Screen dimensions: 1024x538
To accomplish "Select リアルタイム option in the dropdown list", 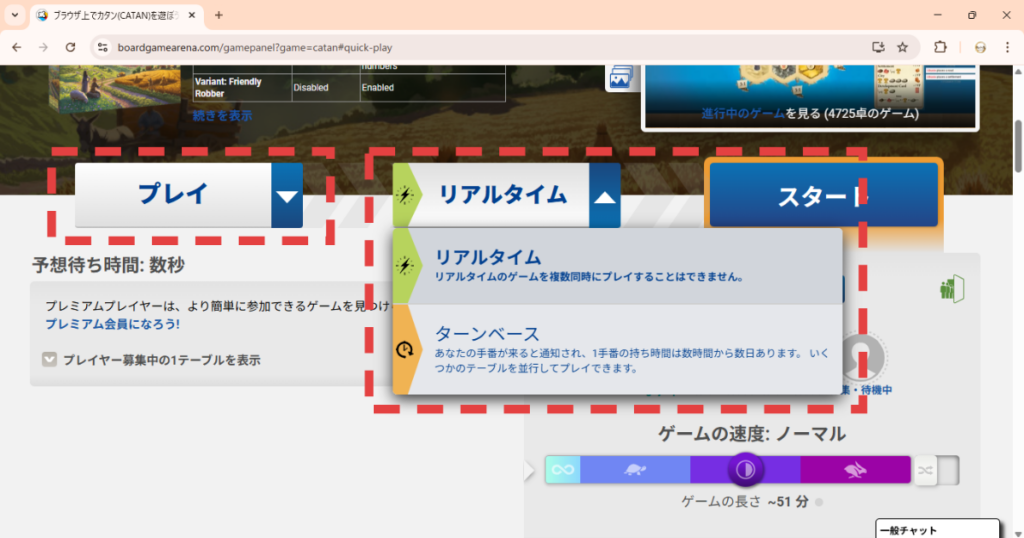I will pos(618,266).
